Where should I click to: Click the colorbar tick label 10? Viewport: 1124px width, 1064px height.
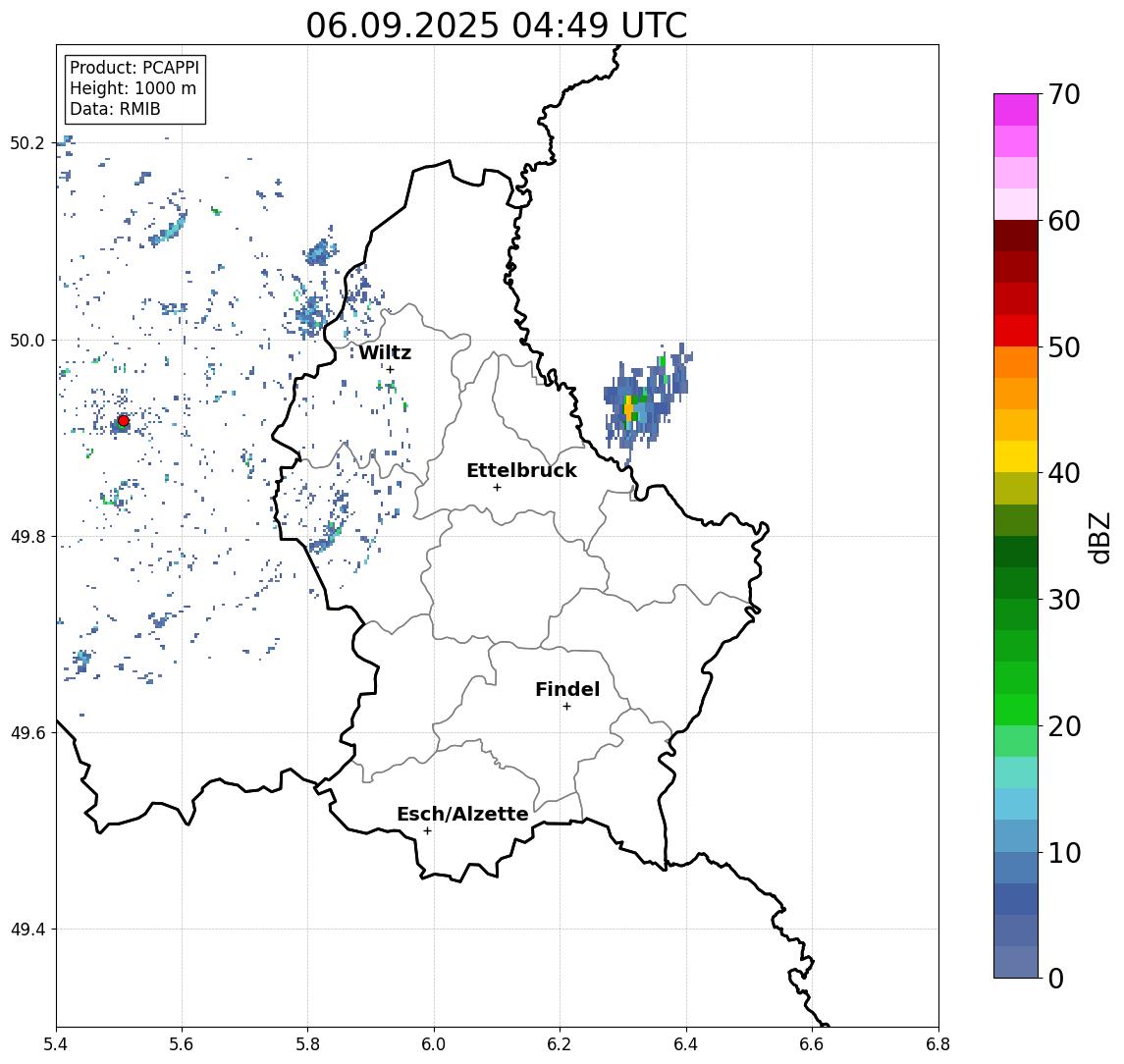coord(1064,852)
